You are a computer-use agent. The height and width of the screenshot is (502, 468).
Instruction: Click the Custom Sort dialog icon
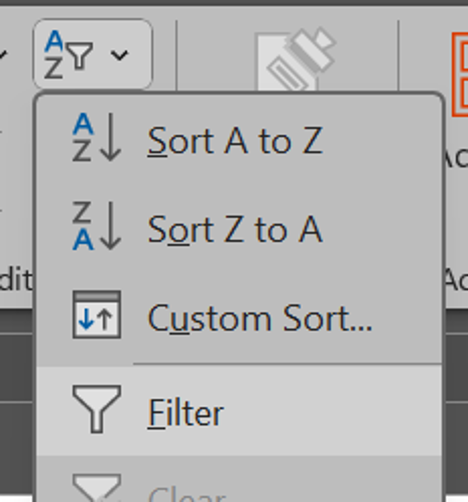(97, 314)
